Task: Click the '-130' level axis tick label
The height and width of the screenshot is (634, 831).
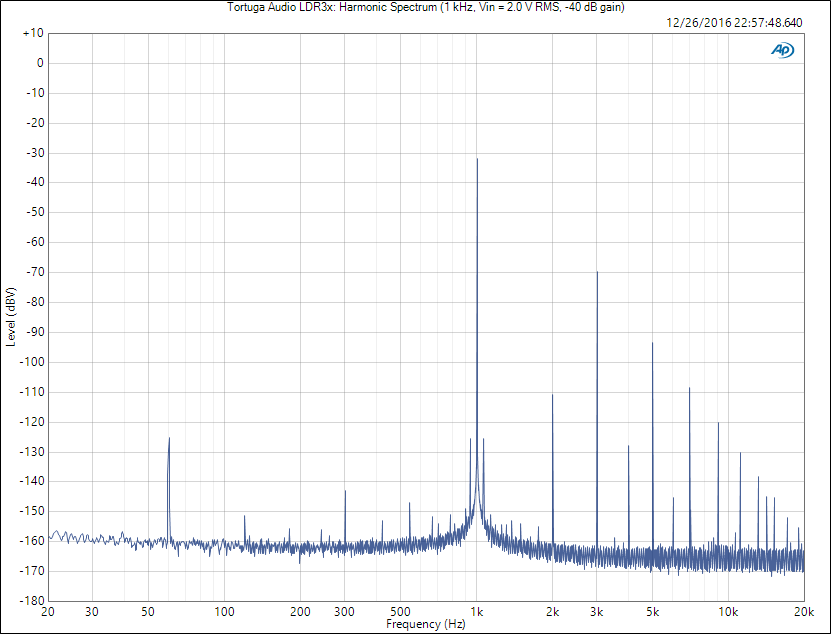Action: [32, 452]
